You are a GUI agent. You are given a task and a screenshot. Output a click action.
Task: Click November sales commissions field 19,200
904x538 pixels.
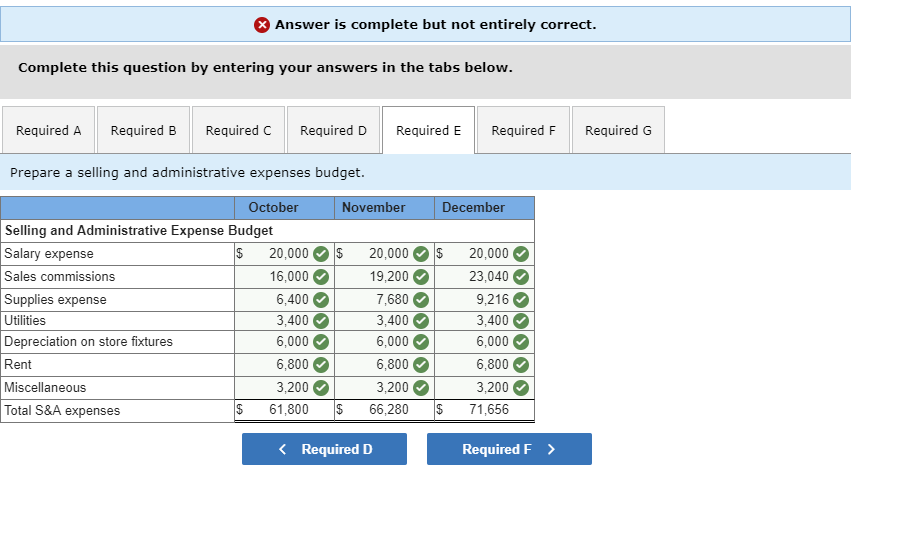(x=385, y=277)
